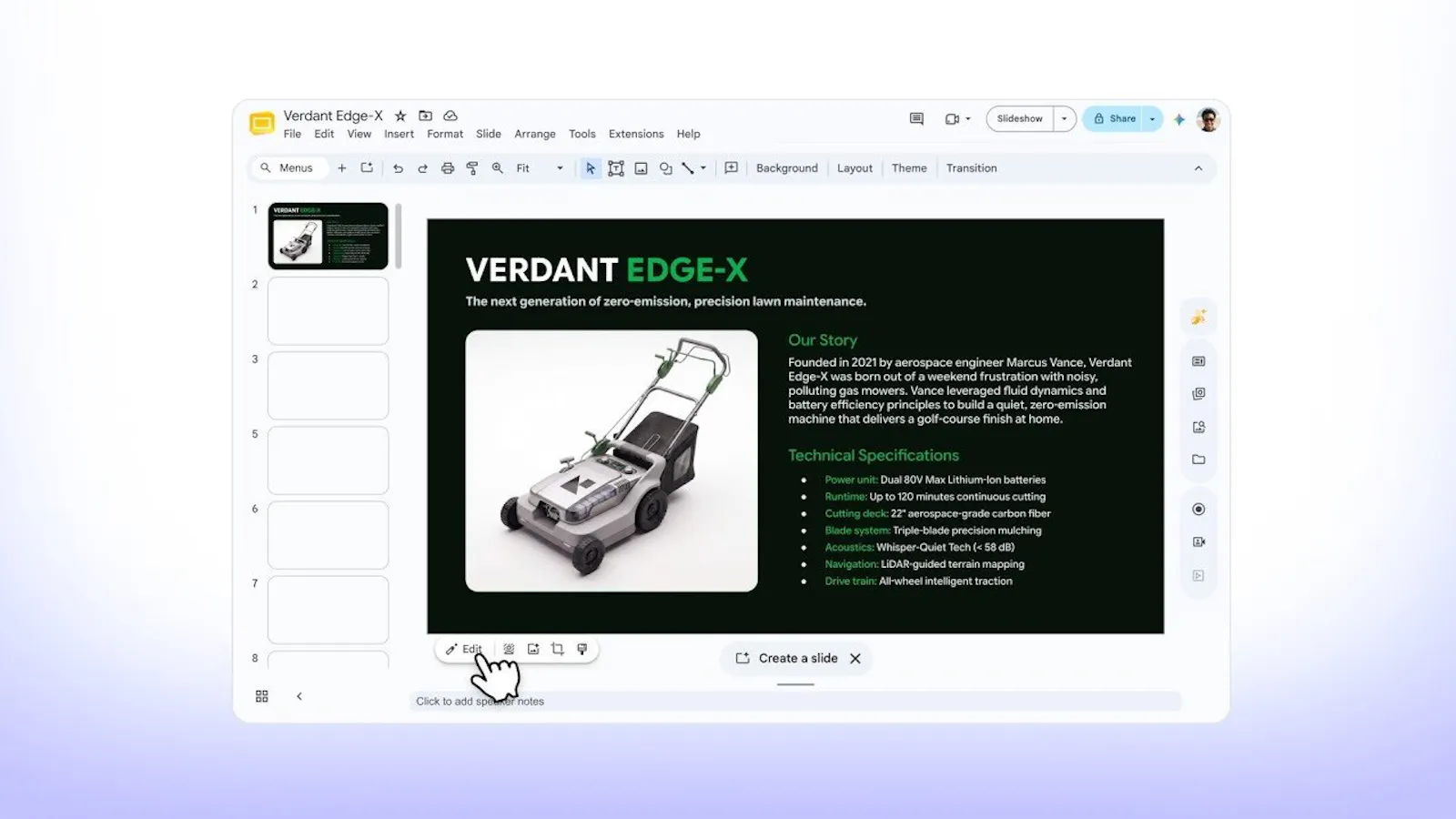The height and width of the screenshot is (819, 1456).
Task: Click the Share button
Action: point(1114,118)
